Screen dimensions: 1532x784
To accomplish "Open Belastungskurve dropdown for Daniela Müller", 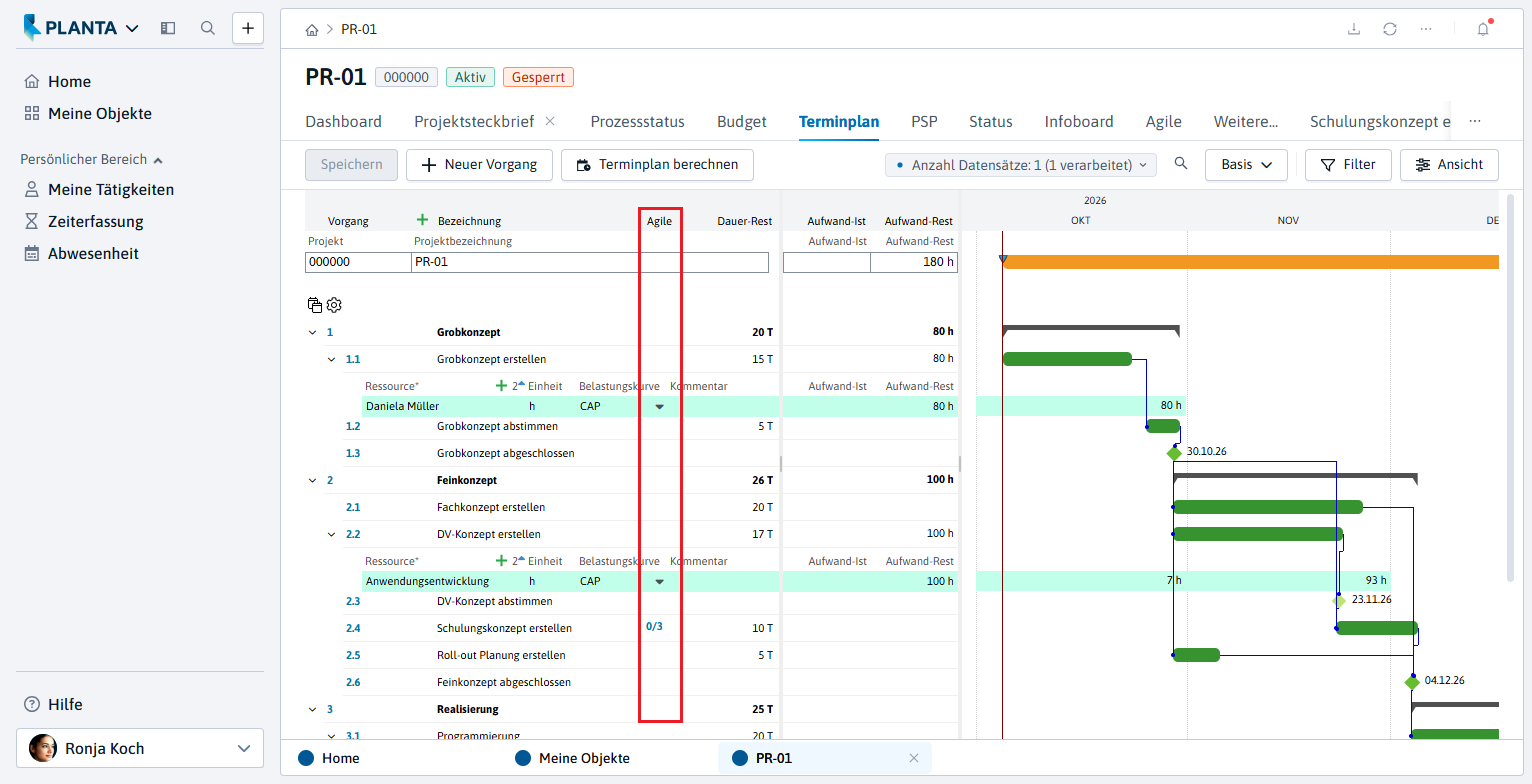I will 659,406.
